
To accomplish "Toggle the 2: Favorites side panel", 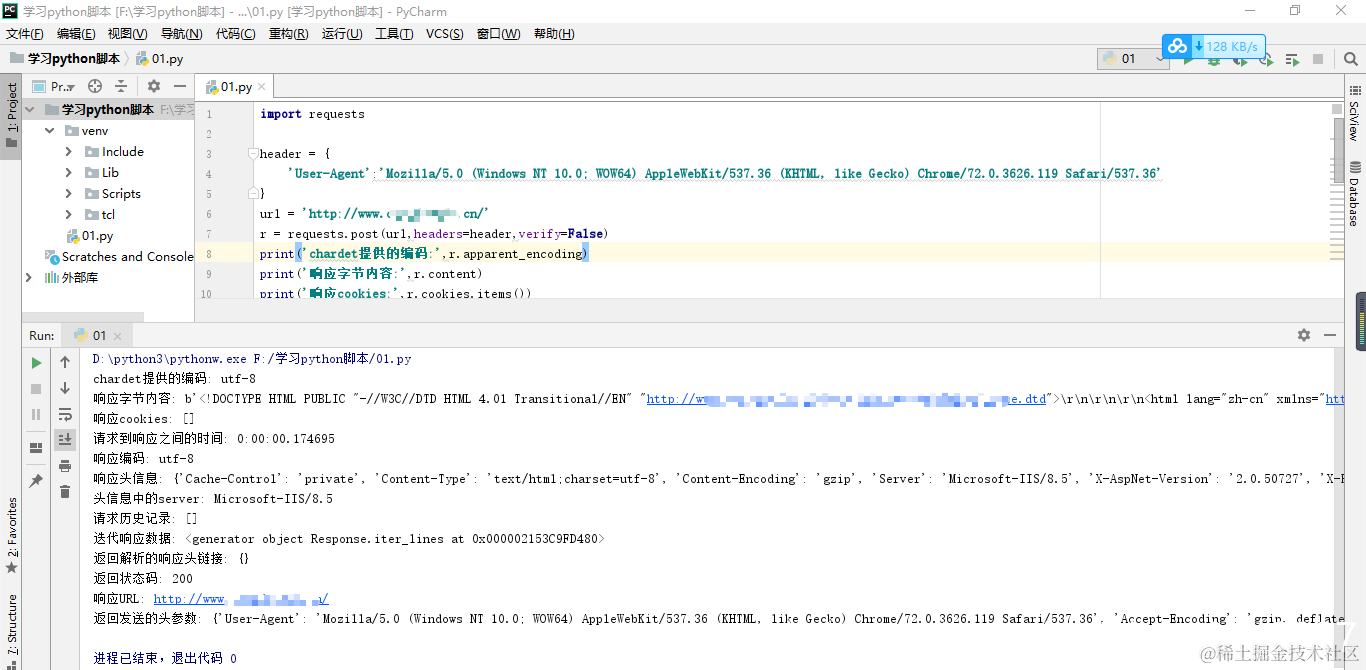I will tap(11, 536).
